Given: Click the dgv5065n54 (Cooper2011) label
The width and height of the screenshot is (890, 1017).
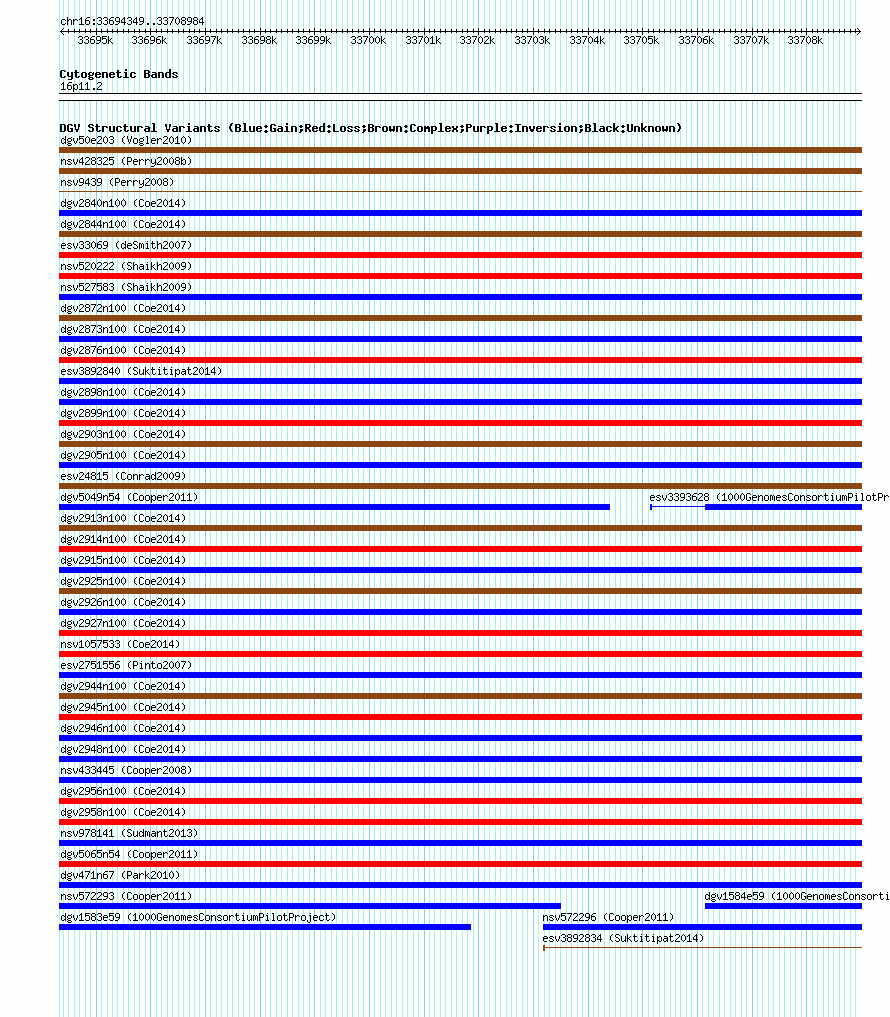Looking at the screenshot, I should coord(128,854).
